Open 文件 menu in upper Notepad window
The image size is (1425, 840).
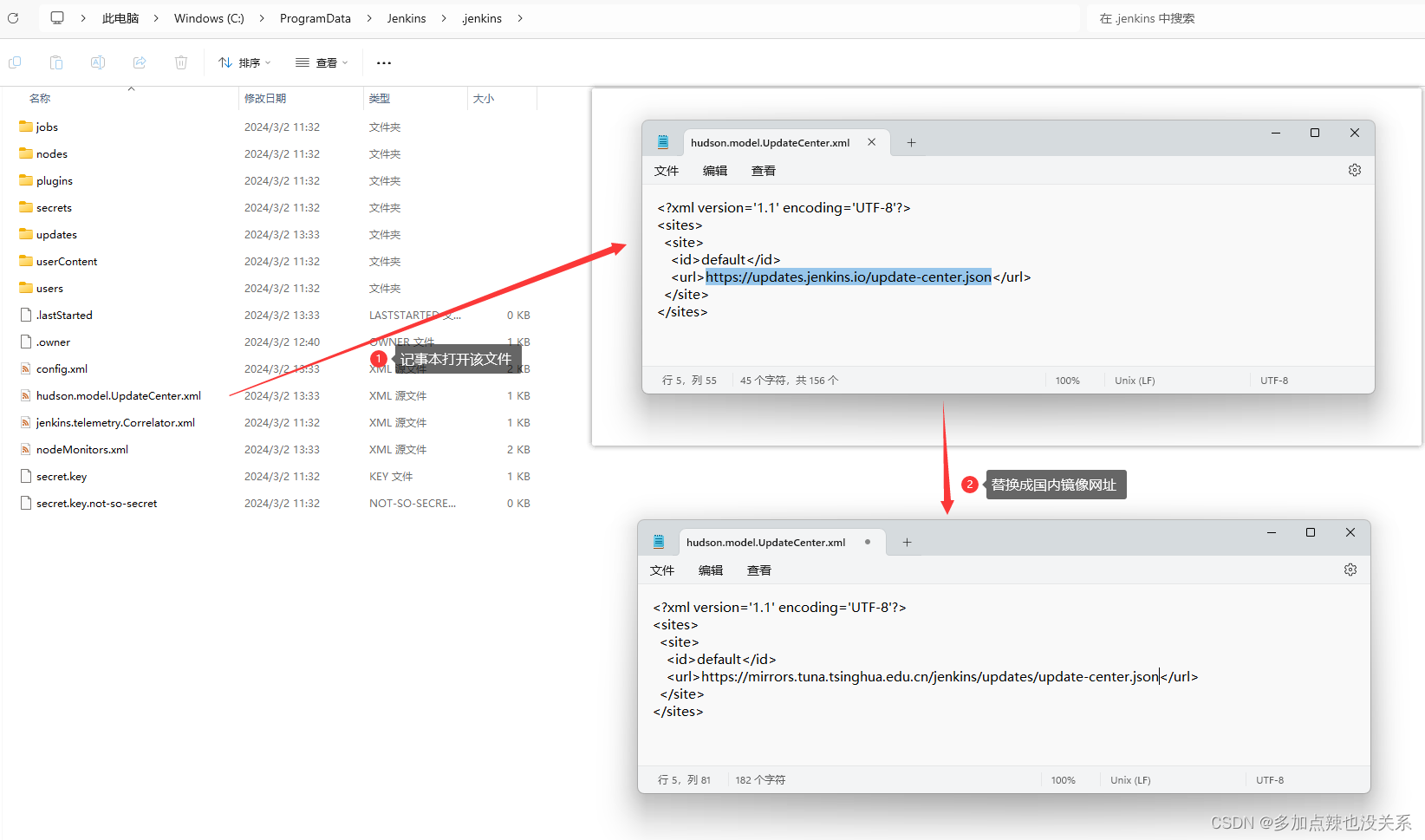(x=667, y=171)
